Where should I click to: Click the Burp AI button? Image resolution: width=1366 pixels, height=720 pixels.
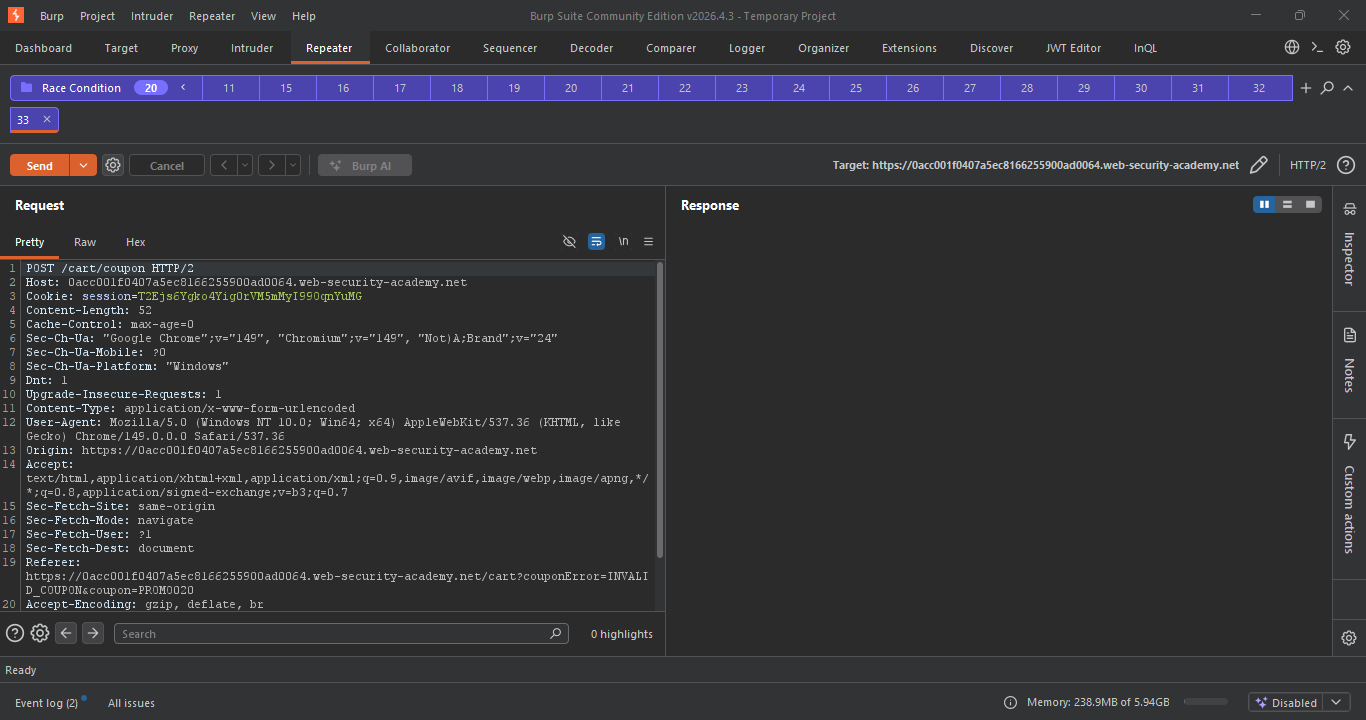365,165
